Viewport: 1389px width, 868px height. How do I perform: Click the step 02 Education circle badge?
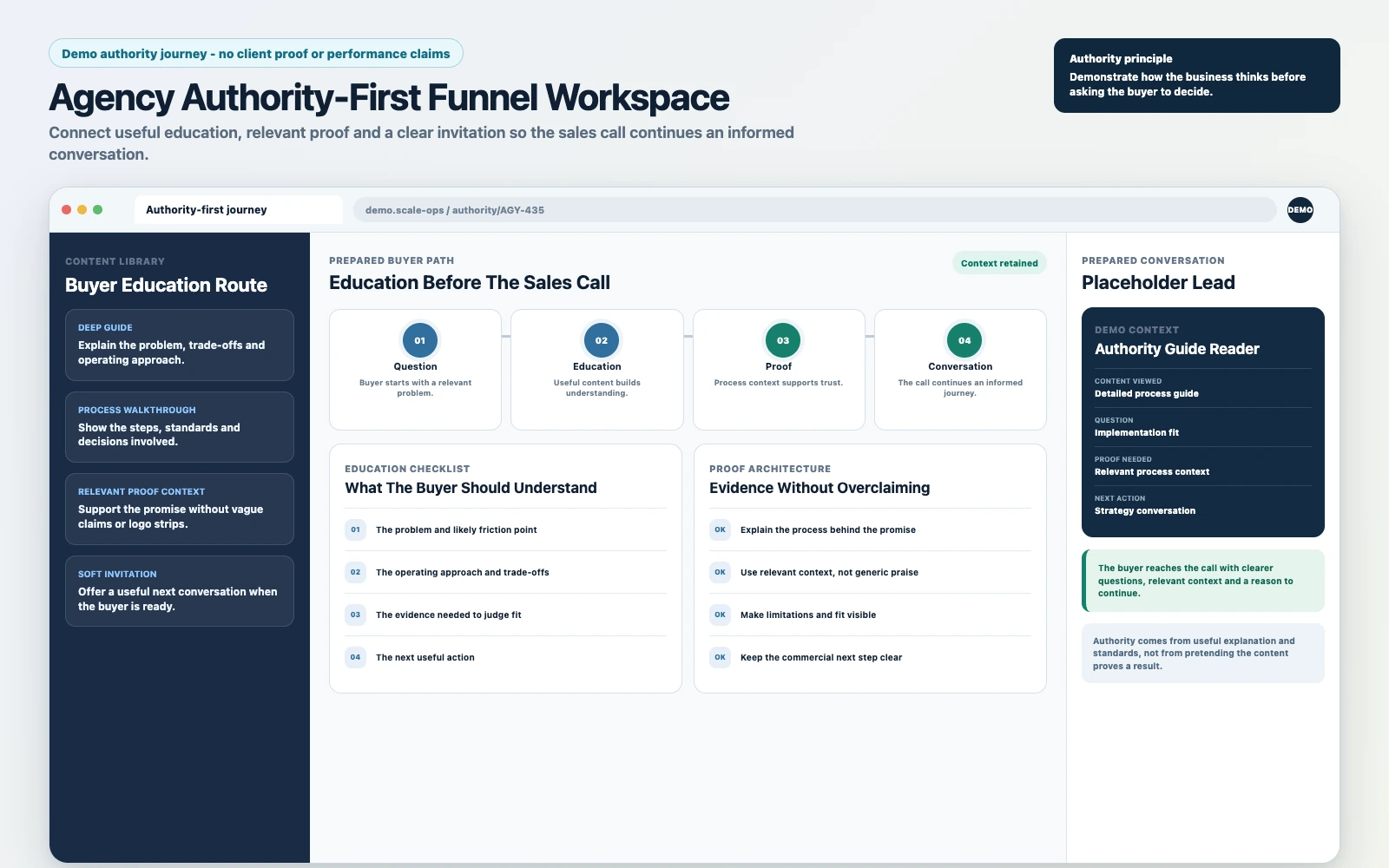(x=601, y=340)
